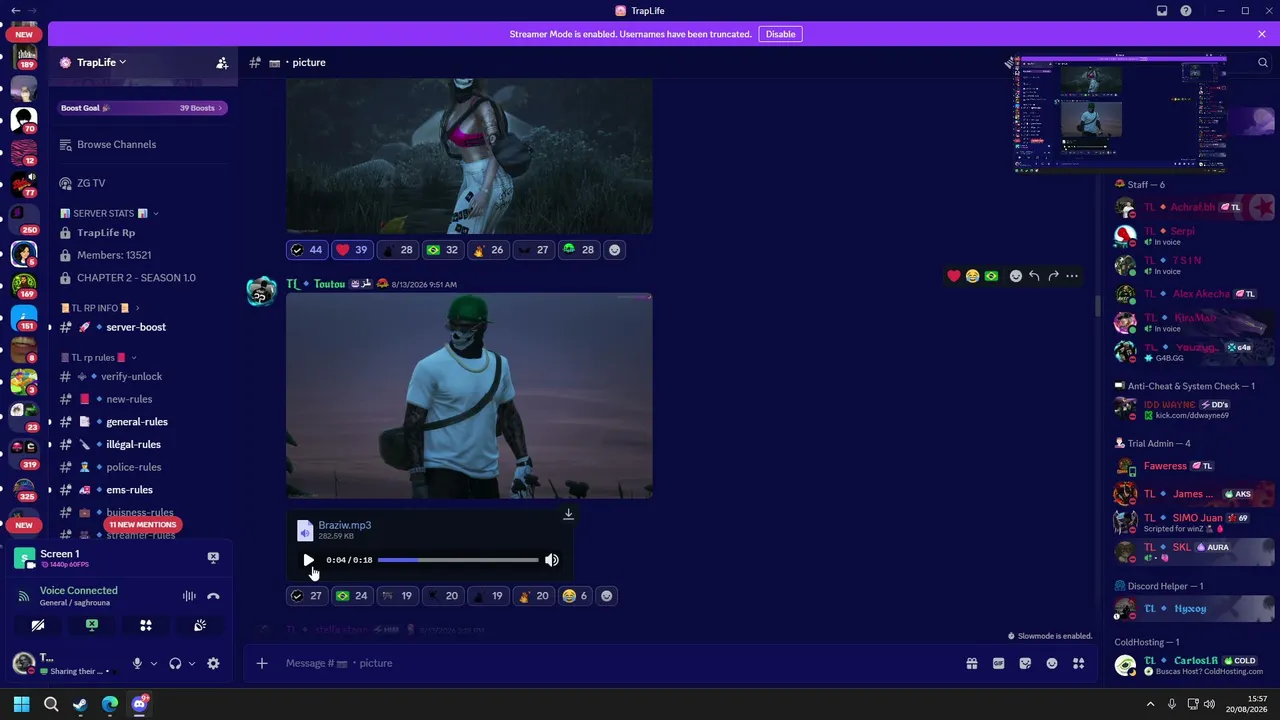
Task: Open voice noise suppression settings
Action: pos(189,596)
